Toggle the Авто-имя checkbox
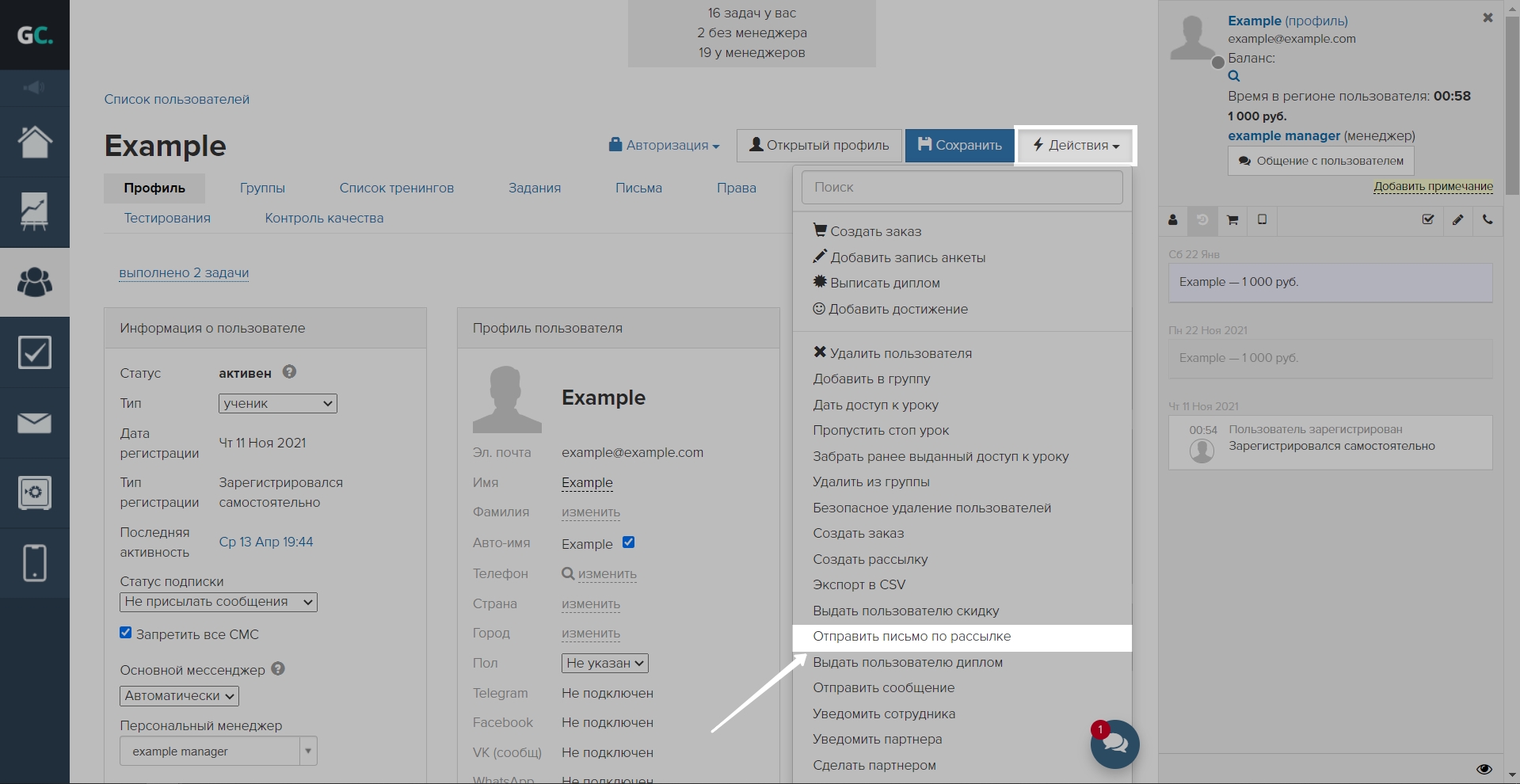1520x784 pixels. [628, 542]
